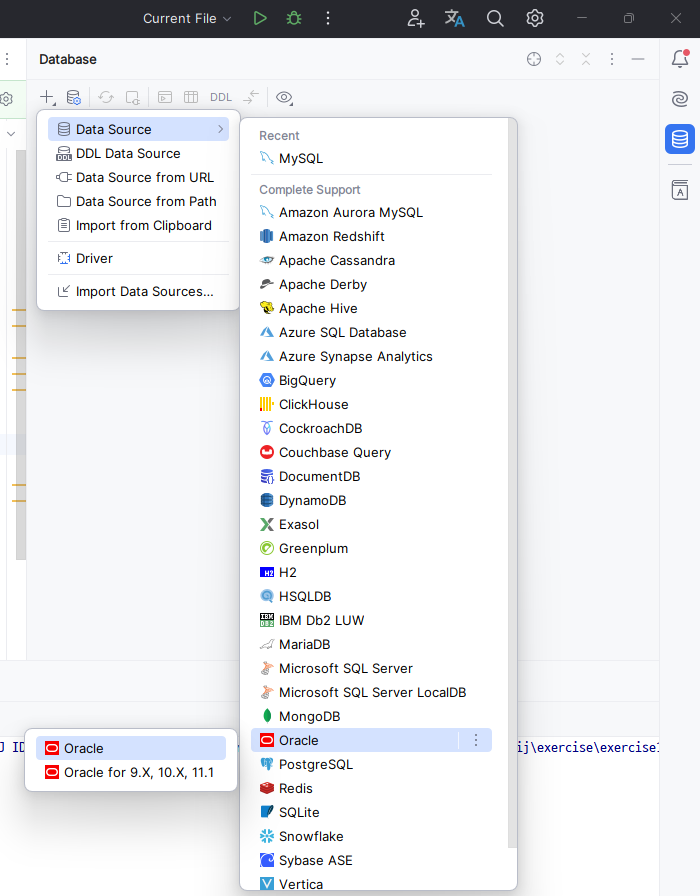
Task: Open the Notifications bell
Action: pyautogui.click(x=679, y=58)
